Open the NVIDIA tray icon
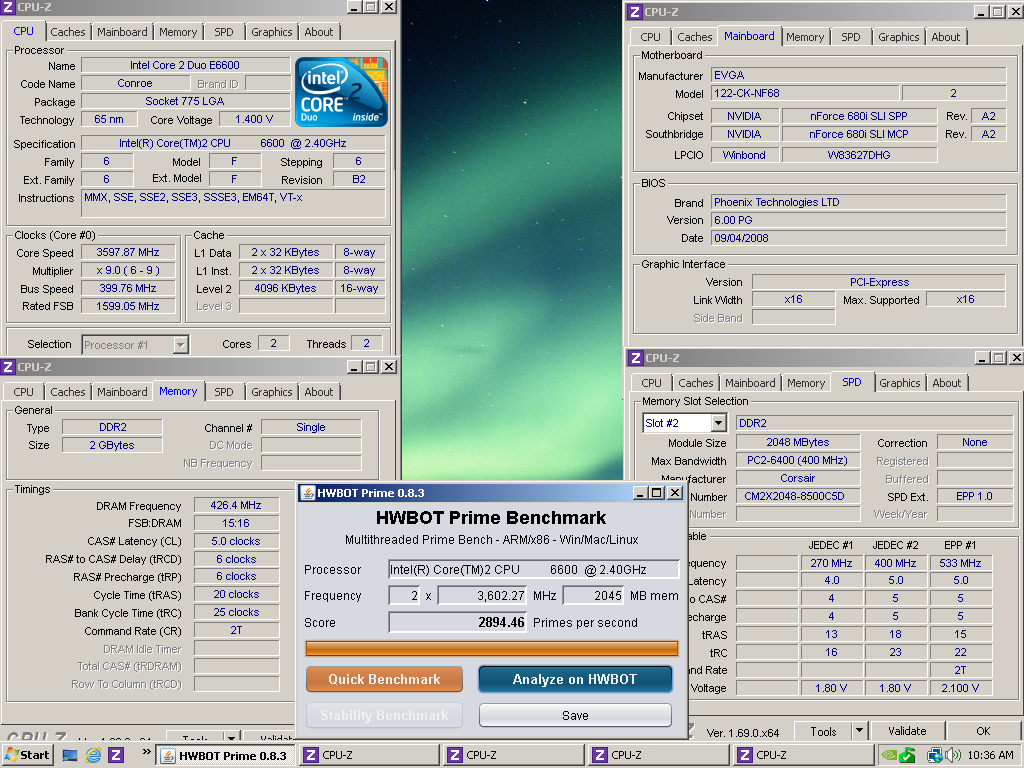Viewport: 1024px width, 768px height. click(889, 756)
